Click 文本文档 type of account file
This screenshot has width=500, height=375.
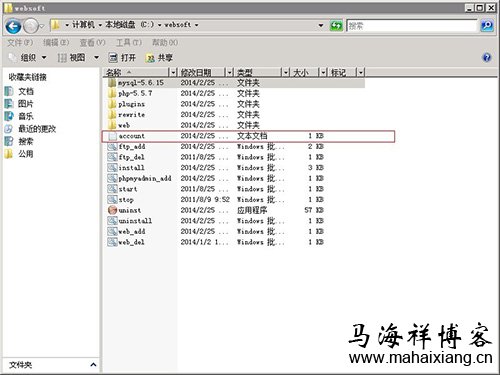[x=252, y=136]
